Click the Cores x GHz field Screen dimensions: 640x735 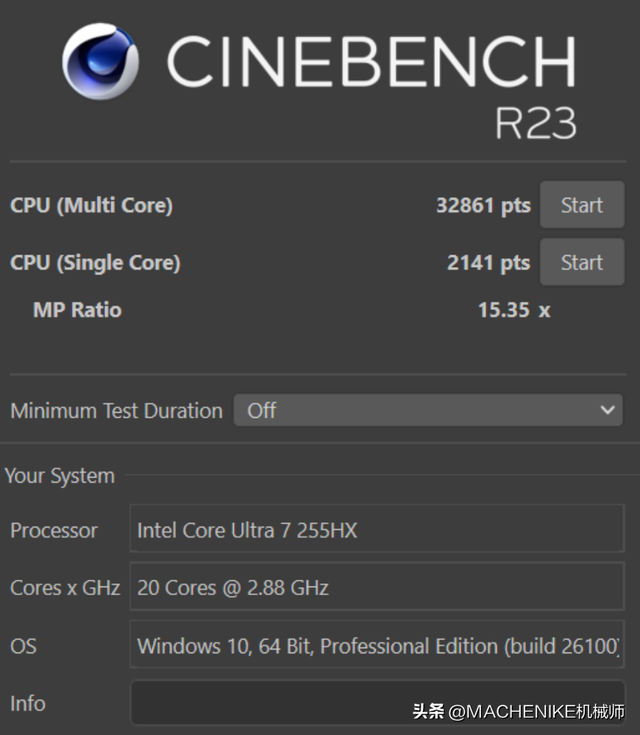(377, 586)
